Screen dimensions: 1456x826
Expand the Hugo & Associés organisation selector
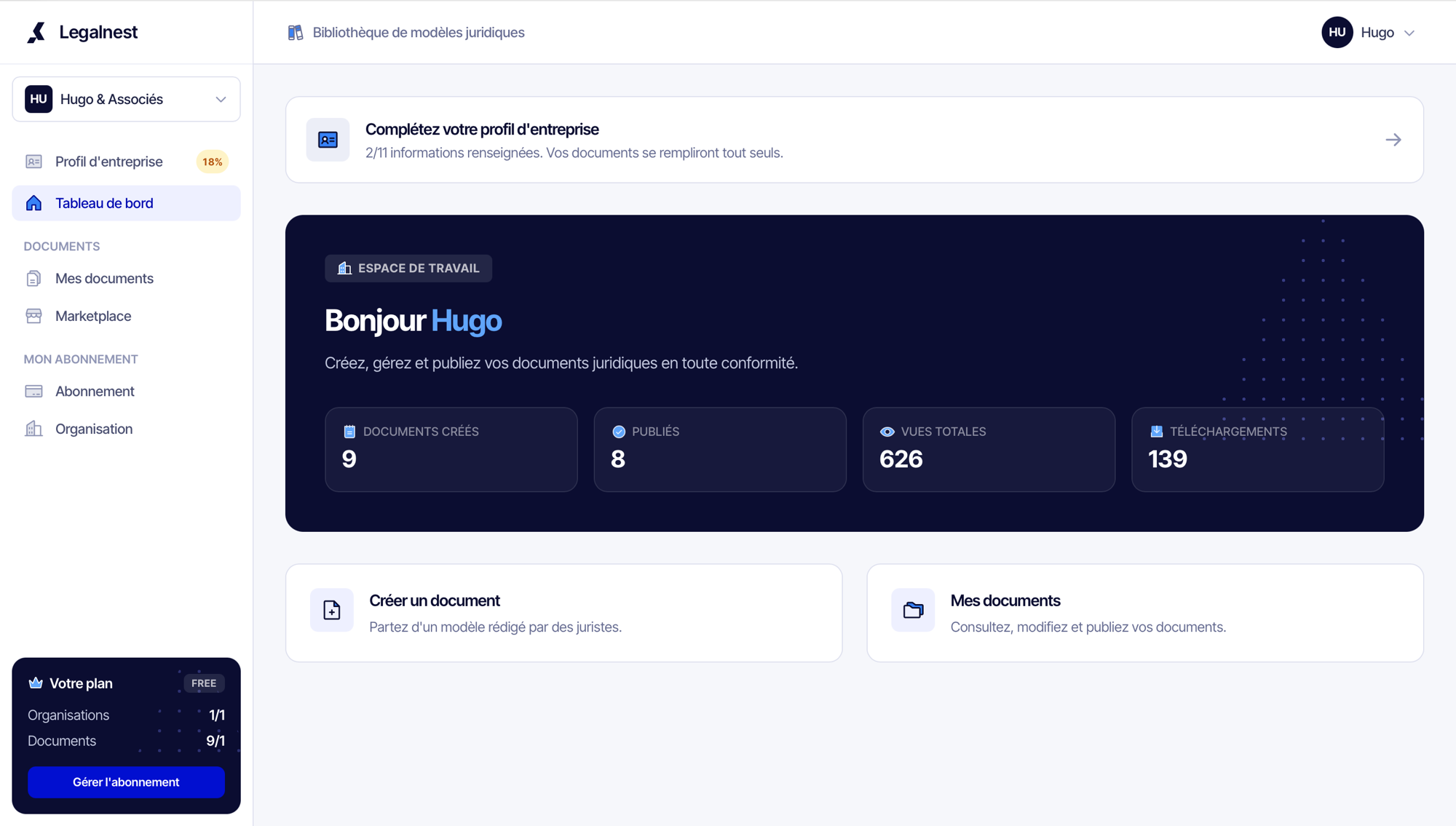pos(126,99)
